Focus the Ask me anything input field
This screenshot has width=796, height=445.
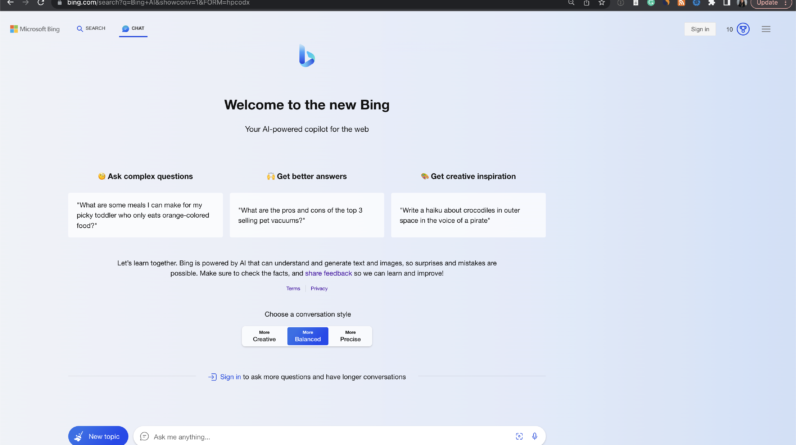[x=339, y=436]
